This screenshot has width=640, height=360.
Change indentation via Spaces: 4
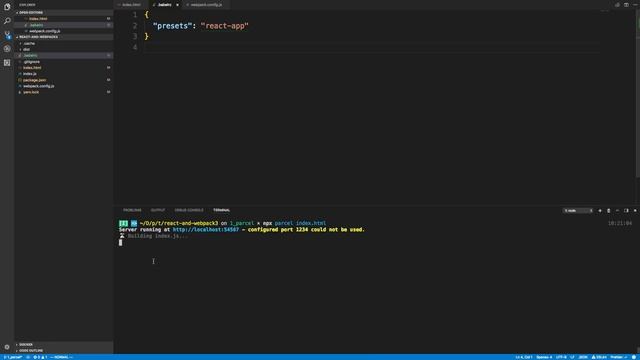coord(544,357)
